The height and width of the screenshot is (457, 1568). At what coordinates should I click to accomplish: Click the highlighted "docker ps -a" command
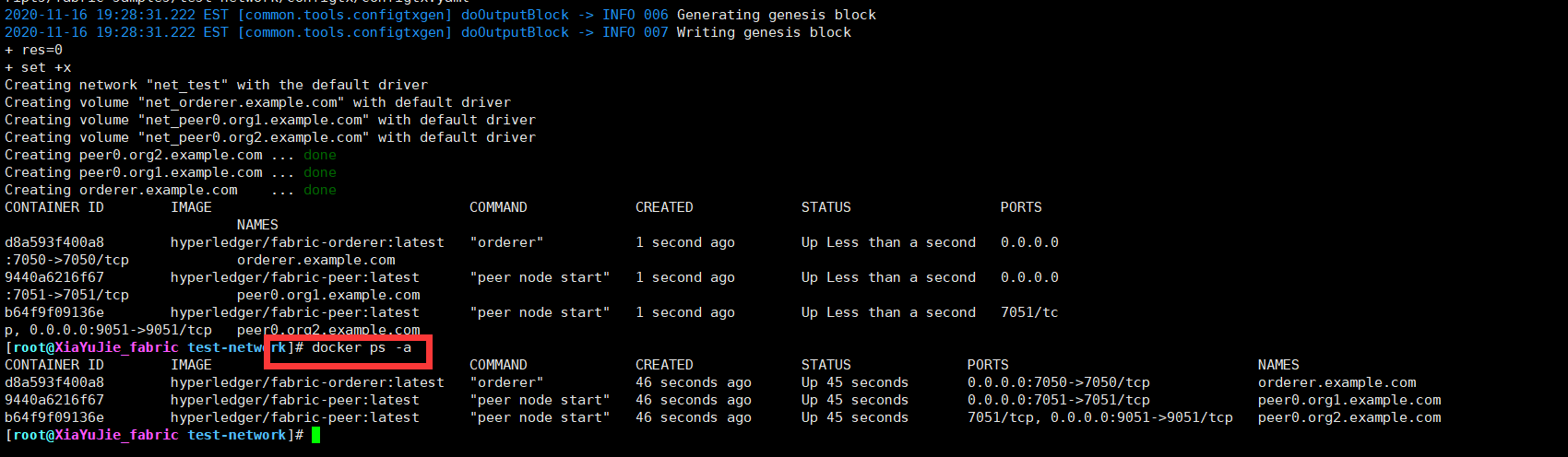(x=361, y=347)
